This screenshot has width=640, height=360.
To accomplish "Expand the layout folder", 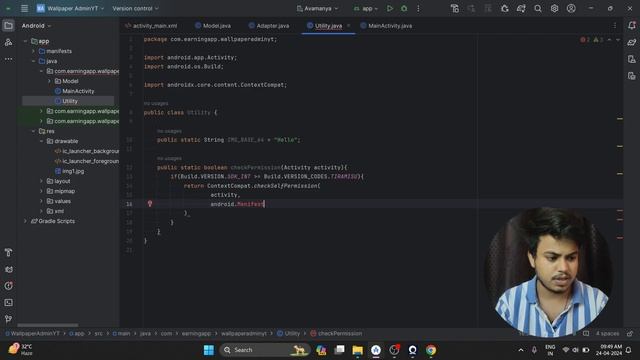I will tap(41, 181).
